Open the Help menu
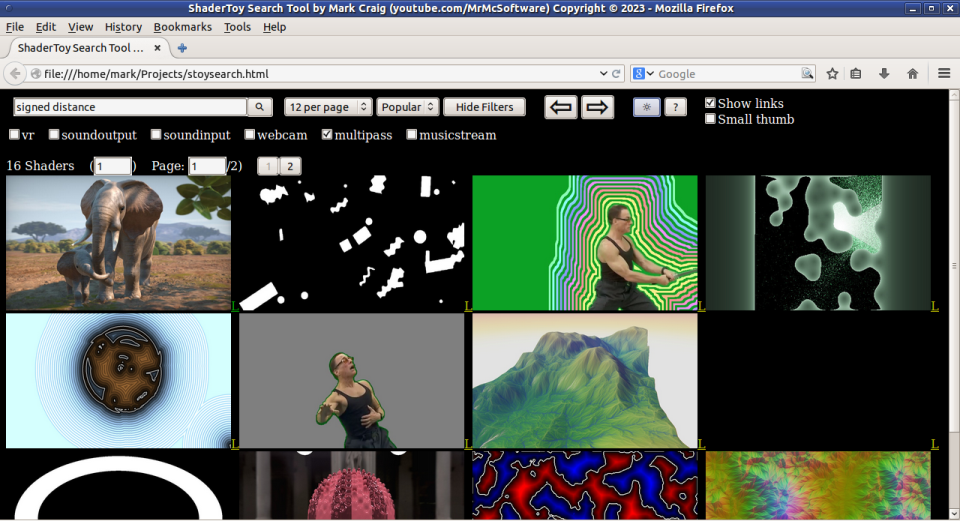 274,27
